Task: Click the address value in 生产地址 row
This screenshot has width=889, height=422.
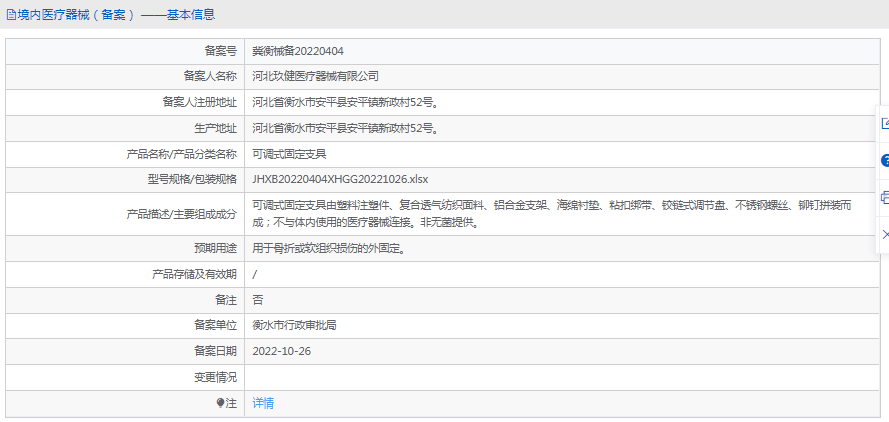Action: [x=345, y=128]
